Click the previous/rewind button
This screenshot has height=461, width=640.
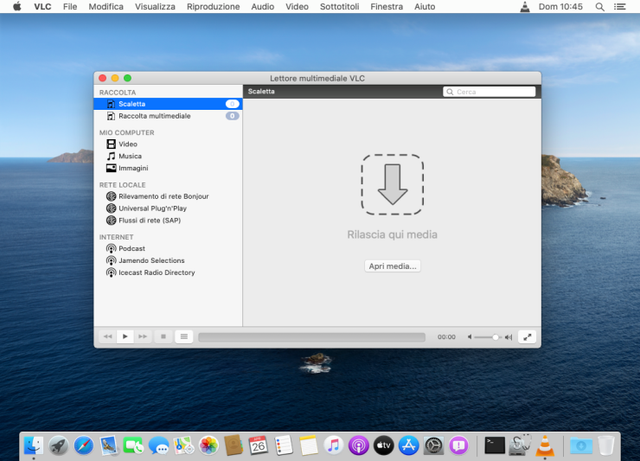(x=108, y=336)
